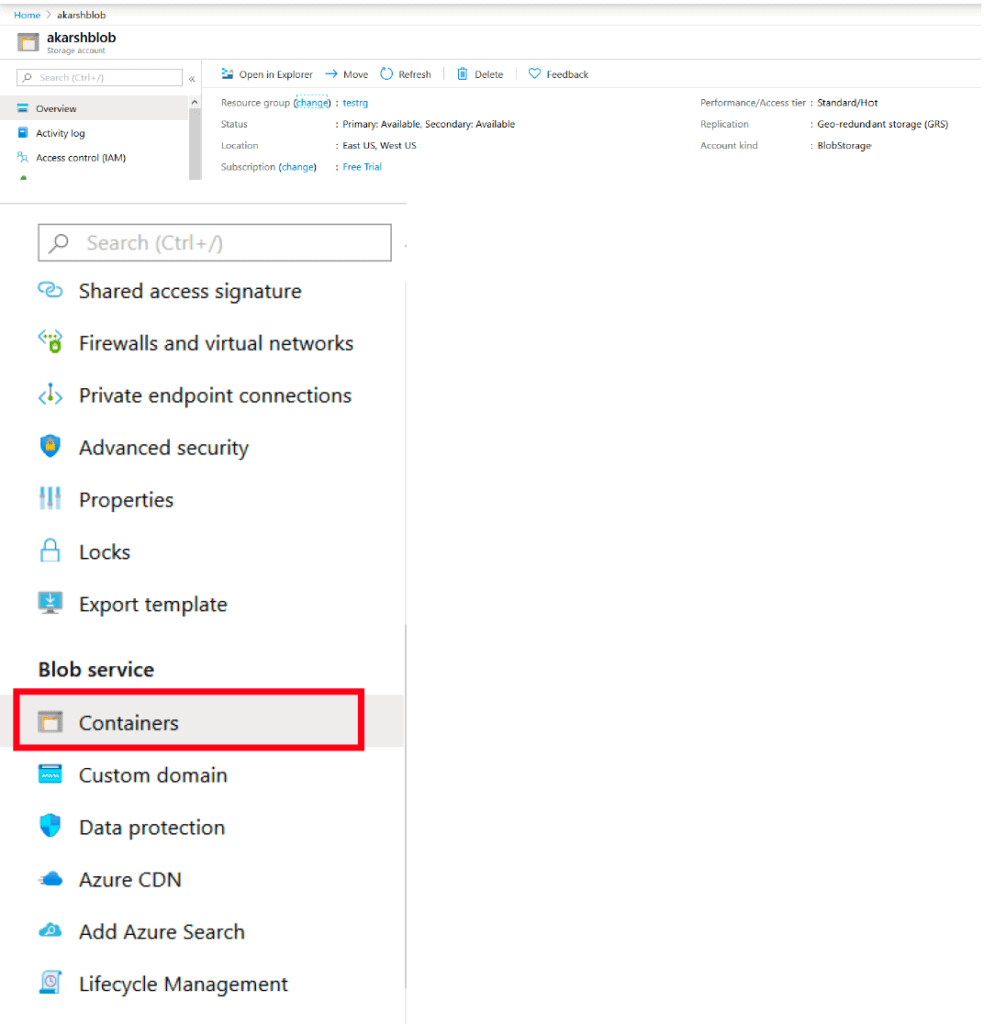The height and width of the screenshot is (1024, 984).
Task: Open Firewalls and virtual networks icon
Action: (x=50, y=342)
